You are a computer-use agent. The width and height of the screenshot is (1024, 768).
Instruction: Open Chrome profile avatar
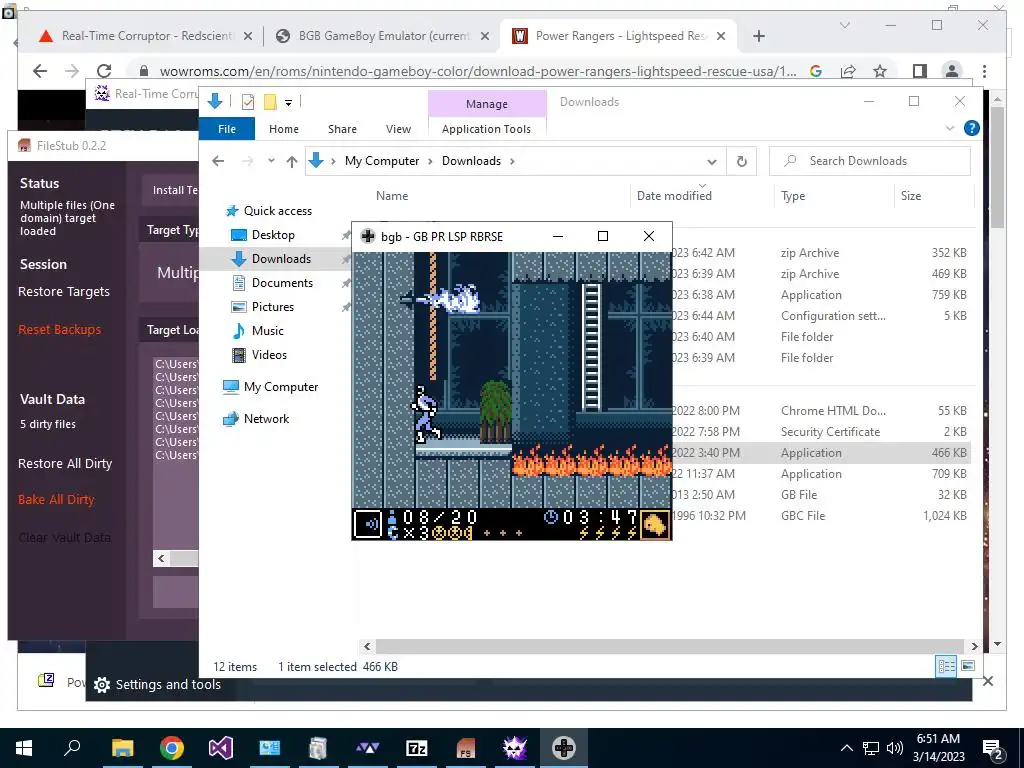(x=952, y=71)
